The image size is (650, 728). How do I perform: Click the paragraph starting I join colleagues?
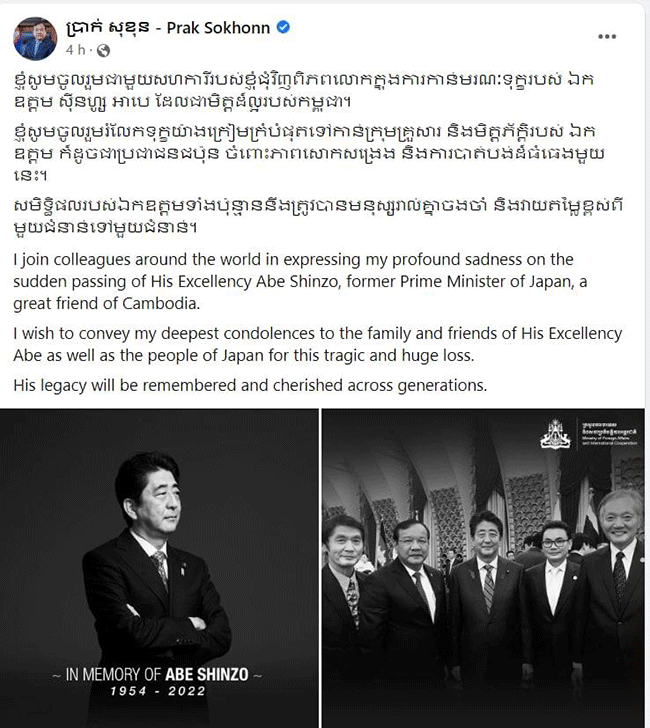300,281
